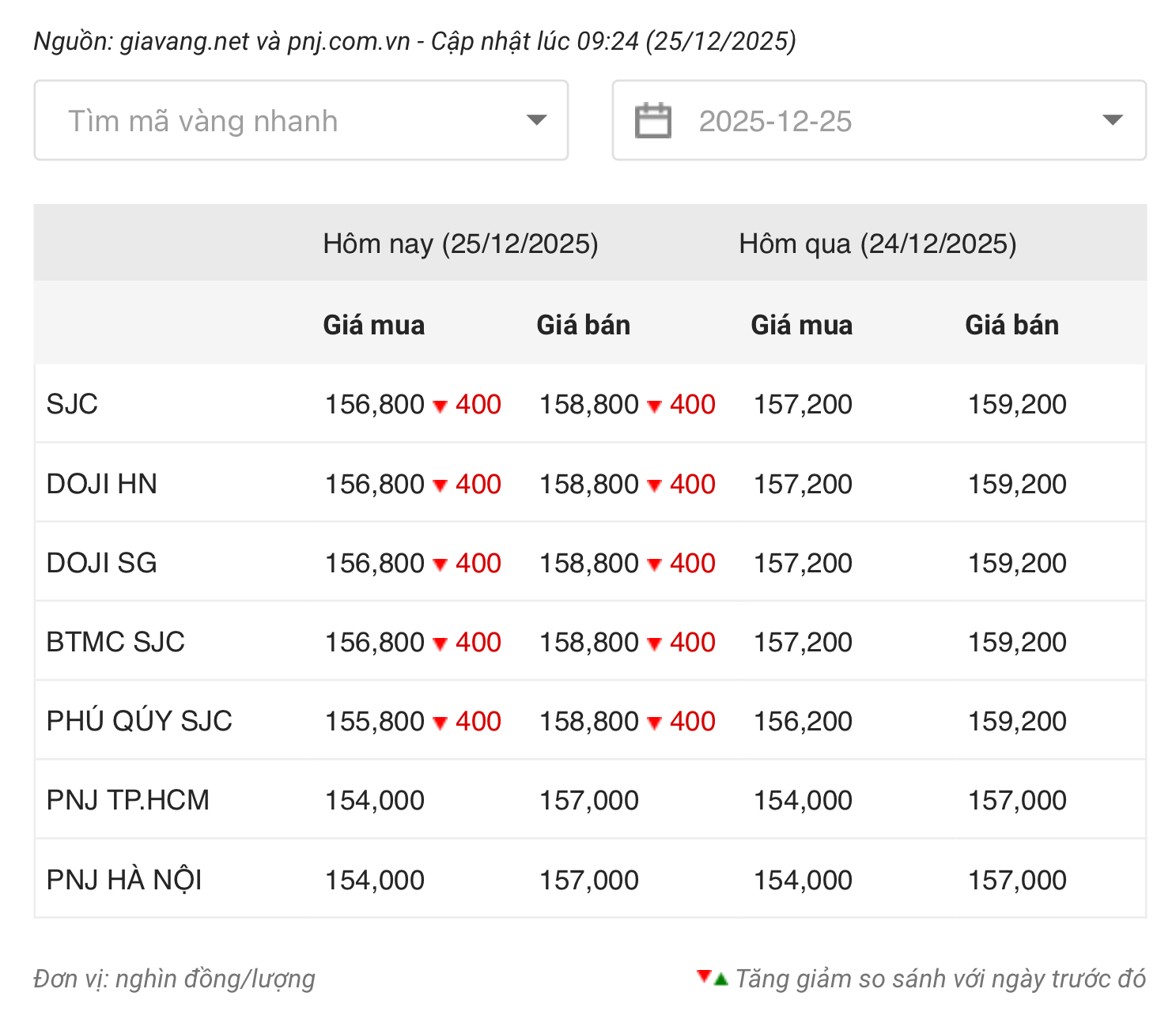The height and width of the screenshot is (1019, 1176).
Task: Click the PHÚ QUÝ SJC row name
Action: (139, 721)
